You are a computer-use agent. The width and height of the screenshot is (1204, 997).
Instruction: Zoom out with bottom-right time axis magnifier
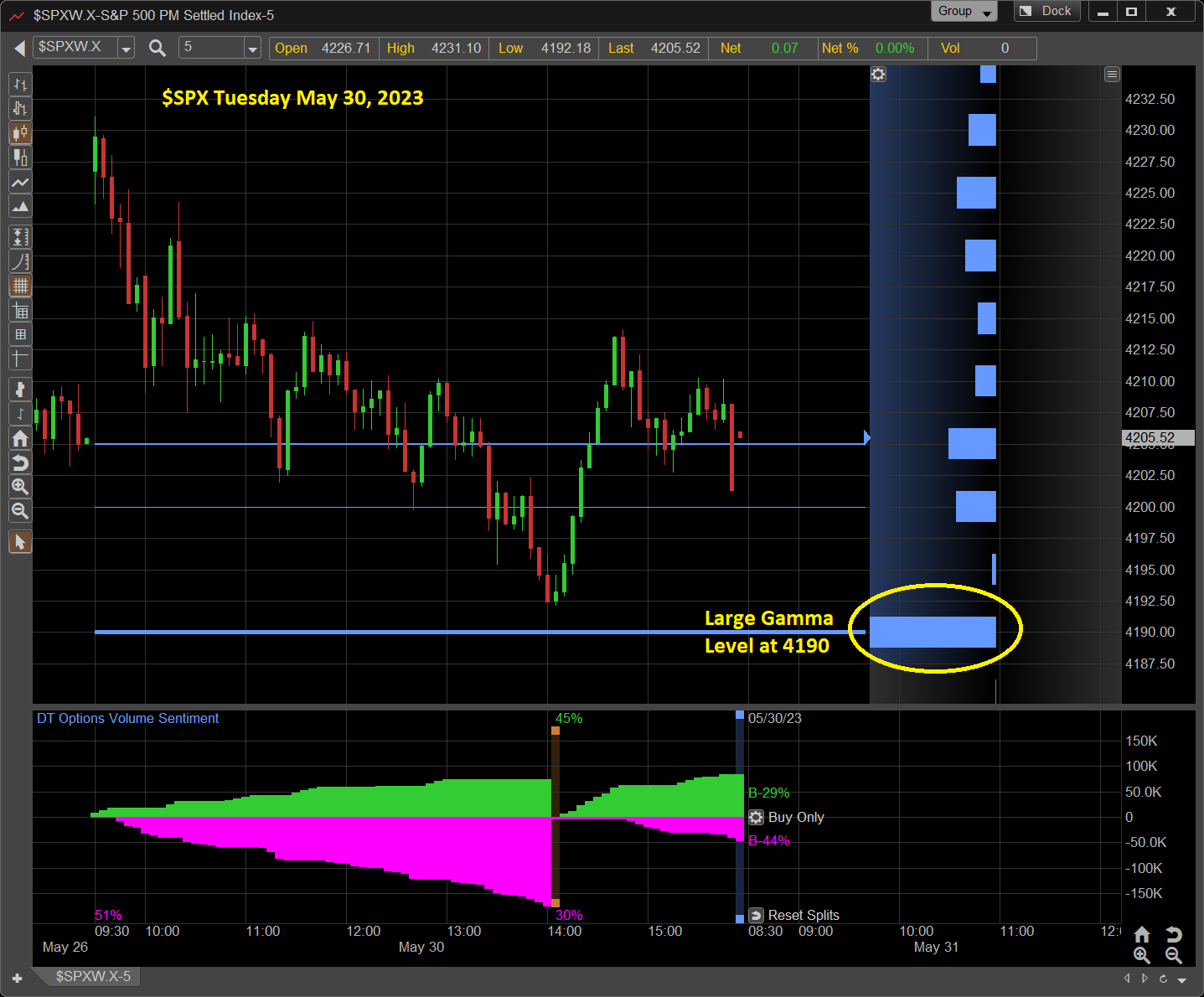pos(1173,955)
